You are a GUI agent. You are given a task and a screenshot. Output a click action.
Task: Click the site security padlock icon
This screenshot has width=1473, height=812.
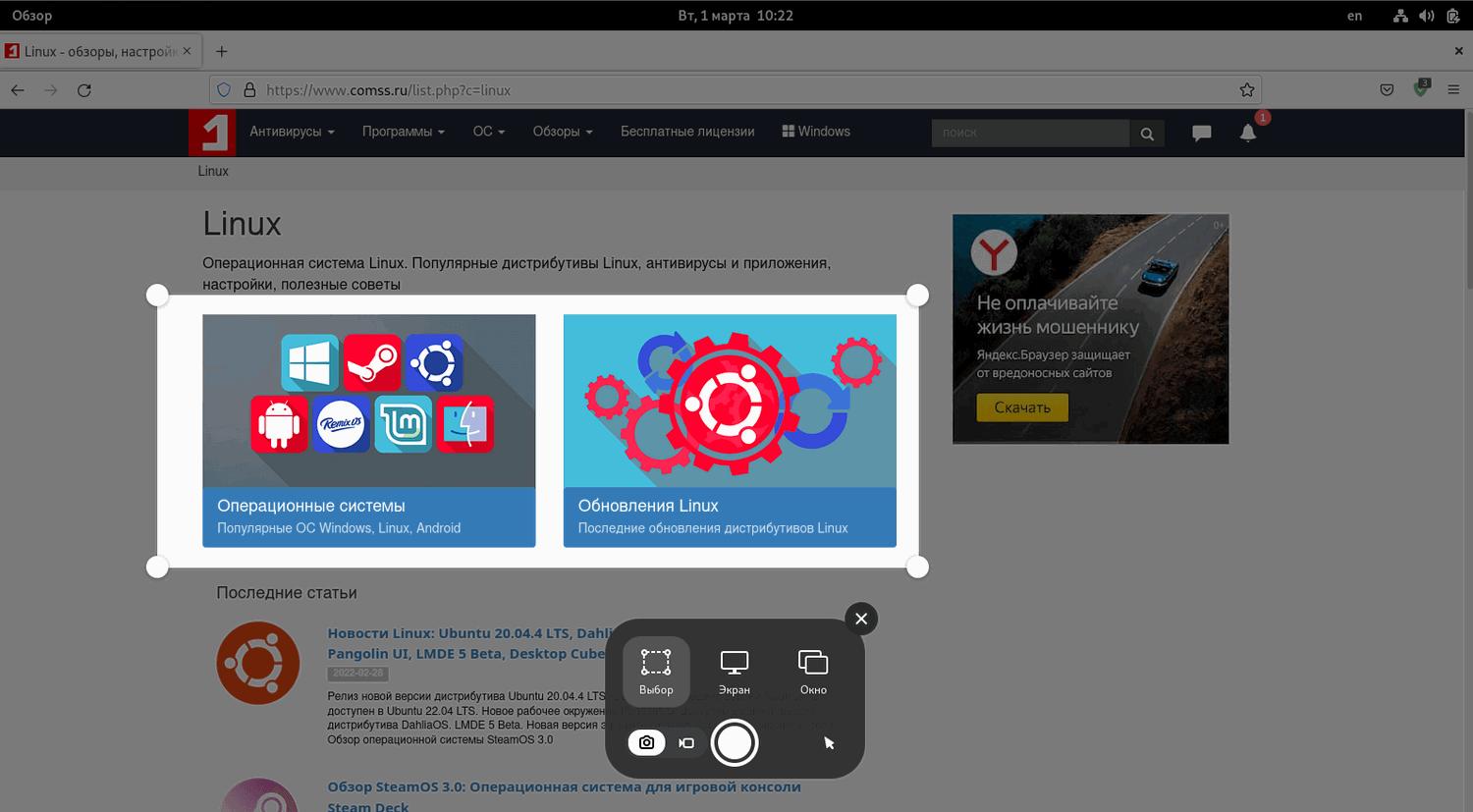tap(249, 90)
